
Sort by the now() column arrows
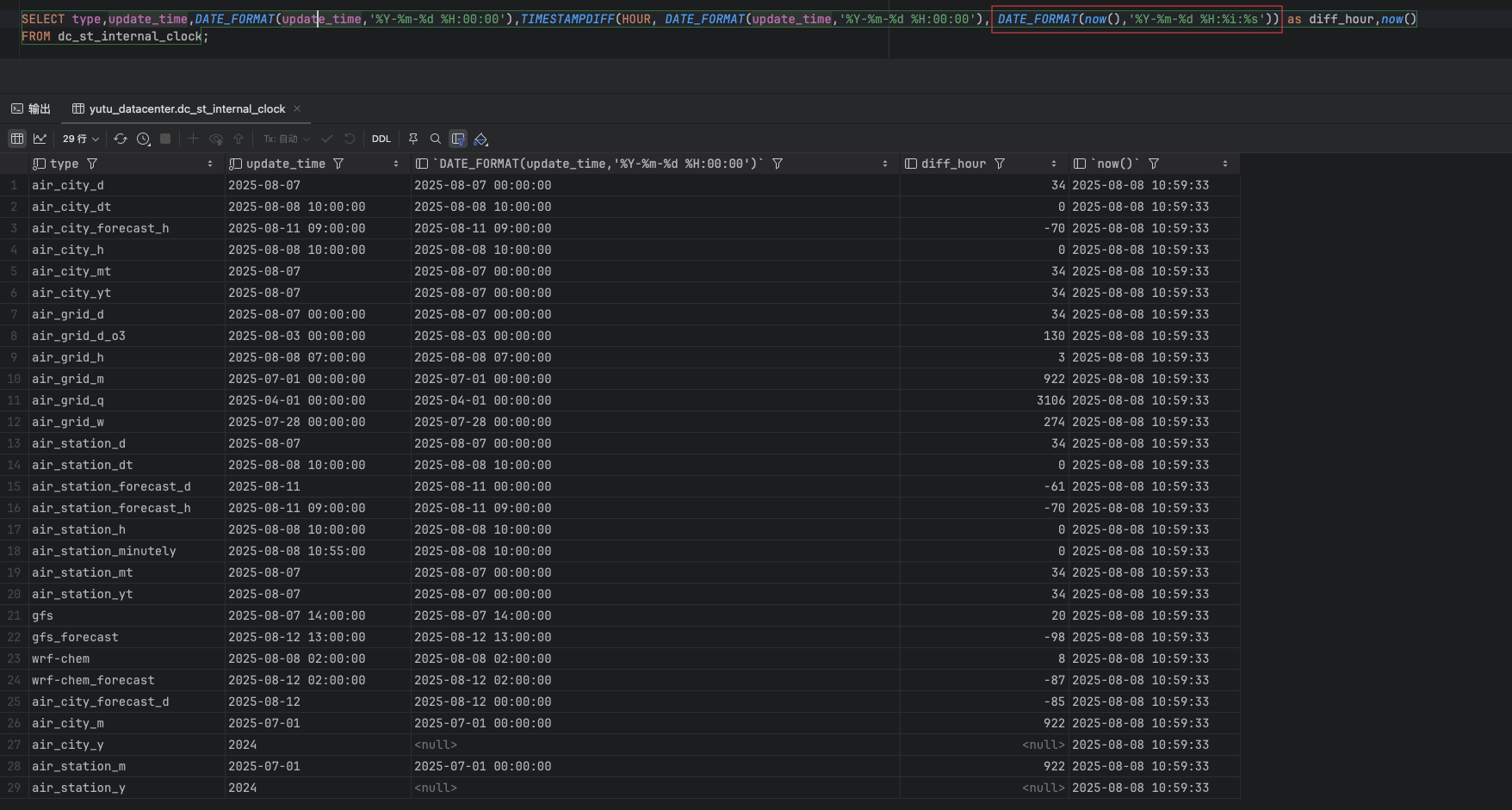click(x=1225, y=164)
